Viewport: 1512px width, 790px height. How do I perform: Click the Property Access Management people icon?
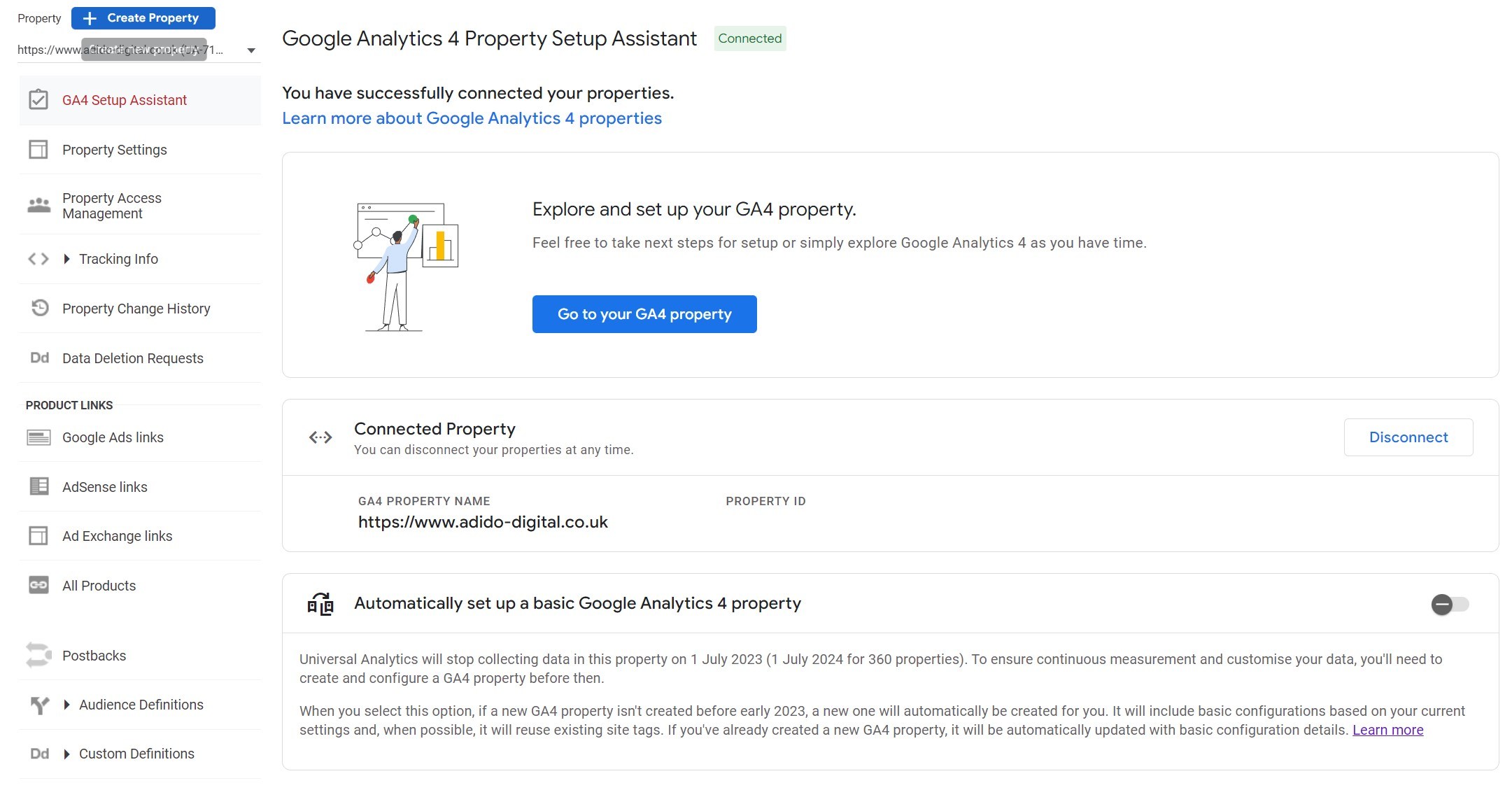click(x=38, y=205)
